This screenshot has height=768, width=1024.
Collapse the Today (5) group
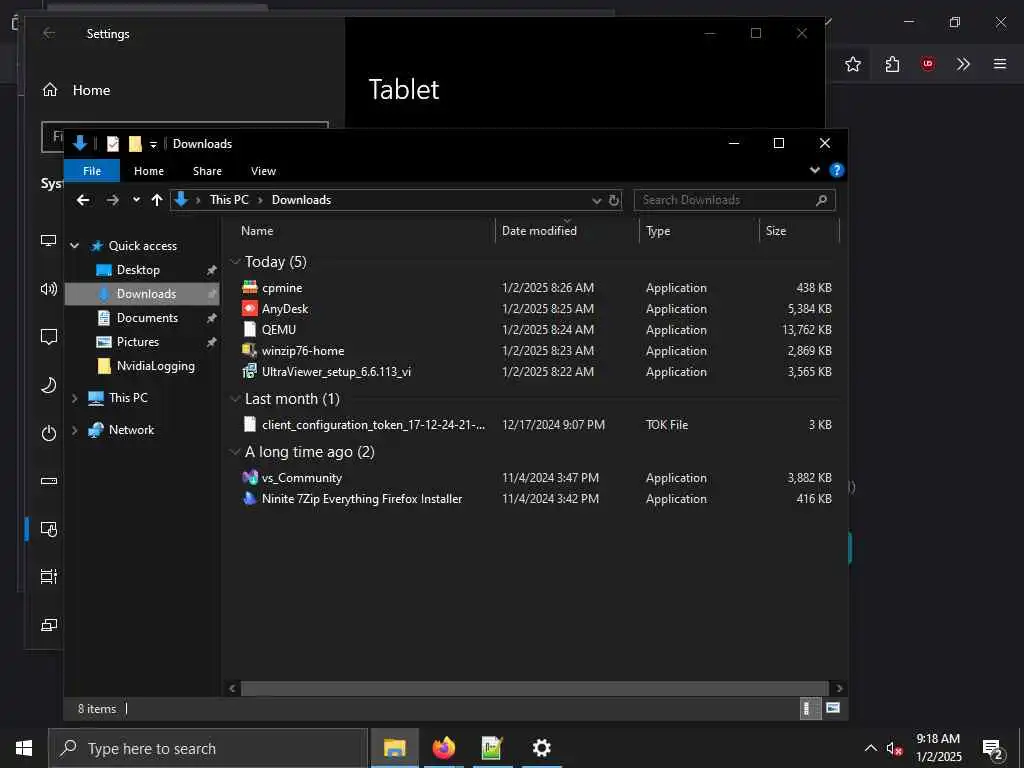coord(236,262)
